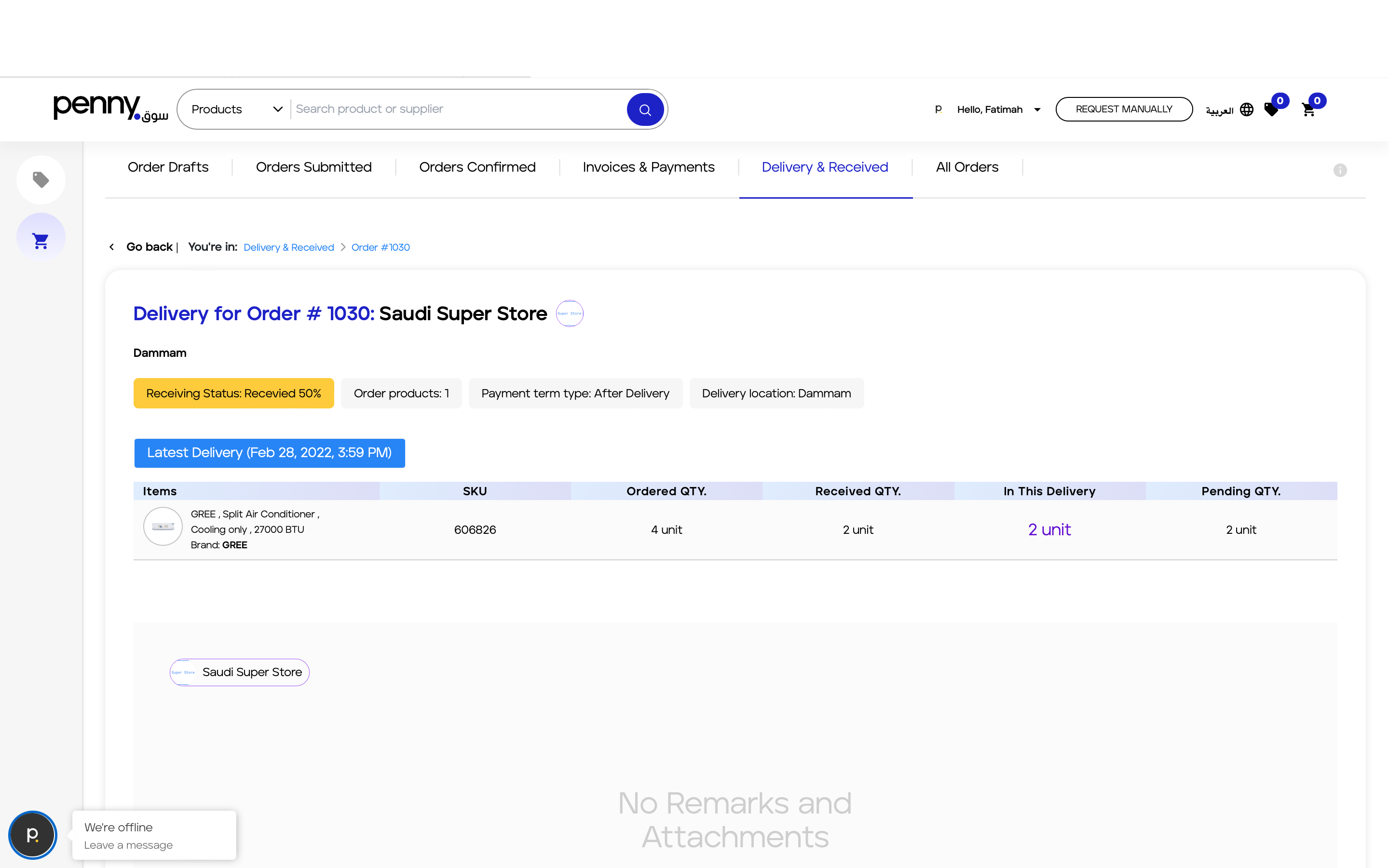The width and height of the screenshot is (1389, 868).
Task: Click the Dammam label under the order title
Action: pyautogui.click(x=160, y=353)
